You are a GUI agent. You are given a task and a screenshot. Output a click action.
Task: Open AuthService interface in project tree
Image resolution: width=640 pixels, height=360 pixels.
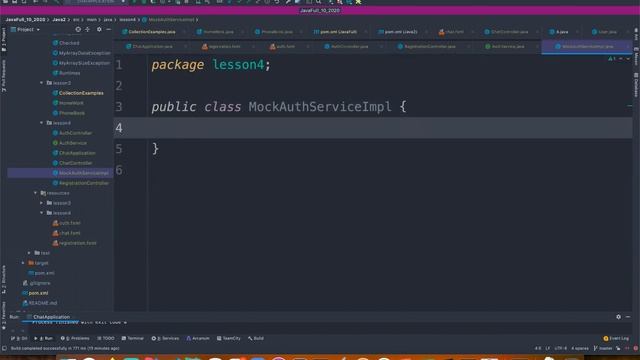pos(69,143)
